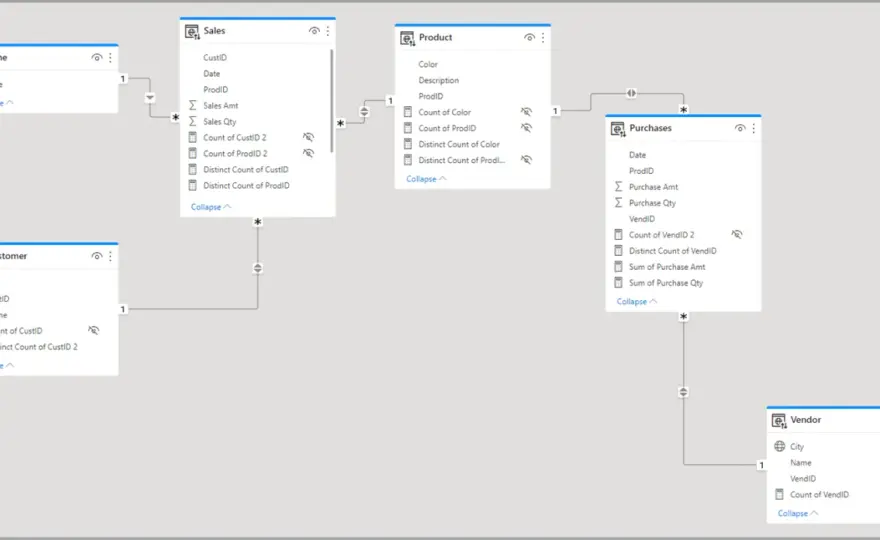Click the Sales table header icon
880x540 pixels.
point(192,31)
